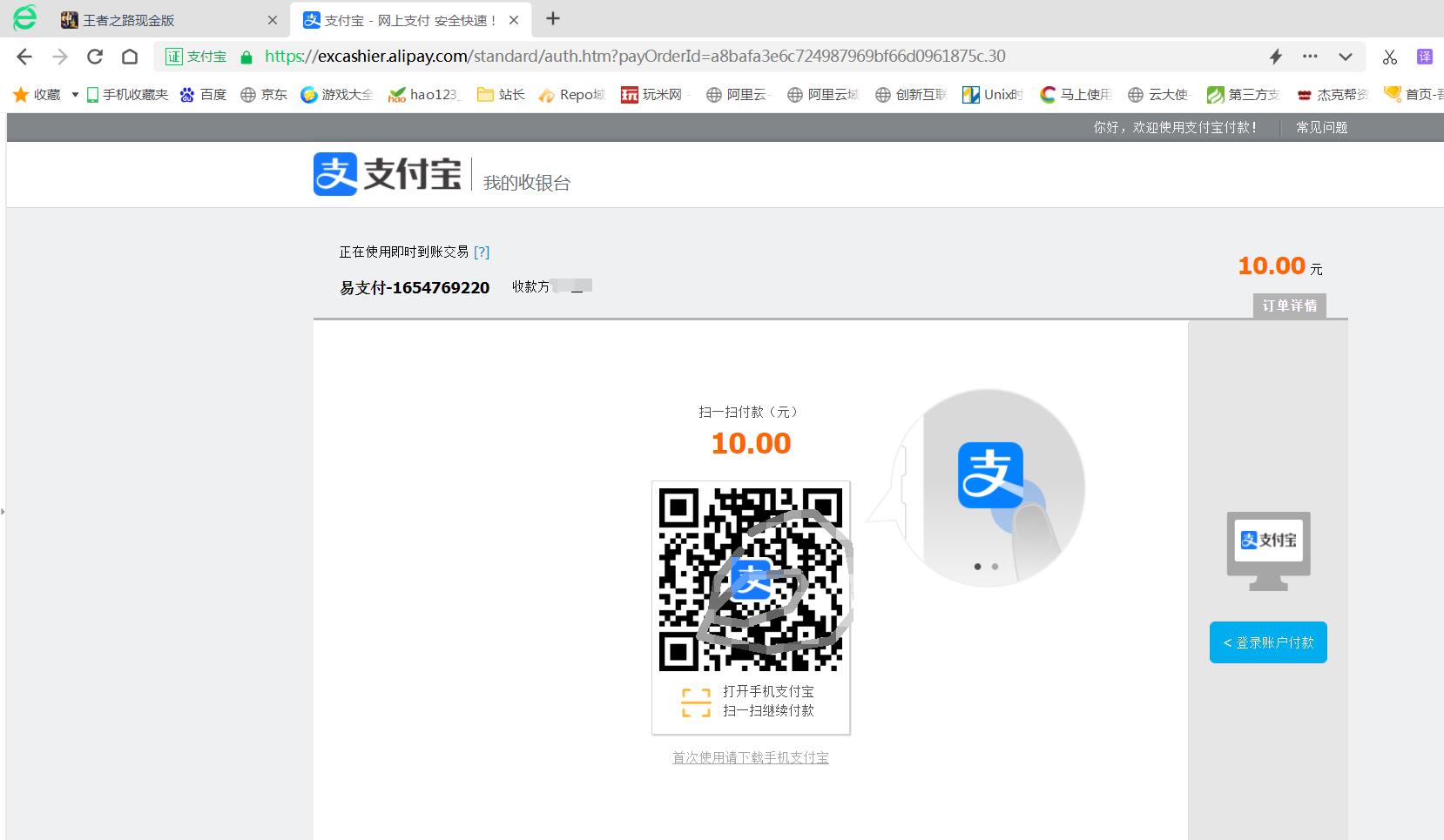The image size is (1444, 840).
Task: Open 常见问题 in the top bar
Action: click(x=1321, y=127)
